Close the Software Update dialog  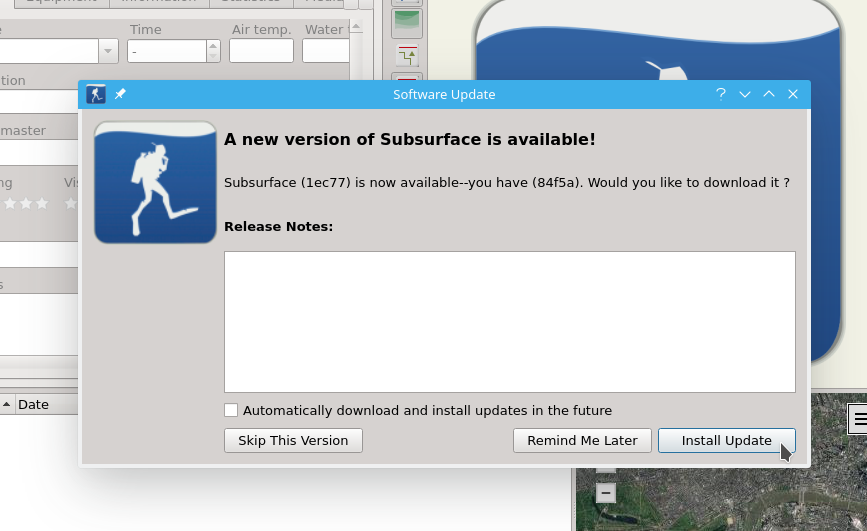[x=793, y=94]
